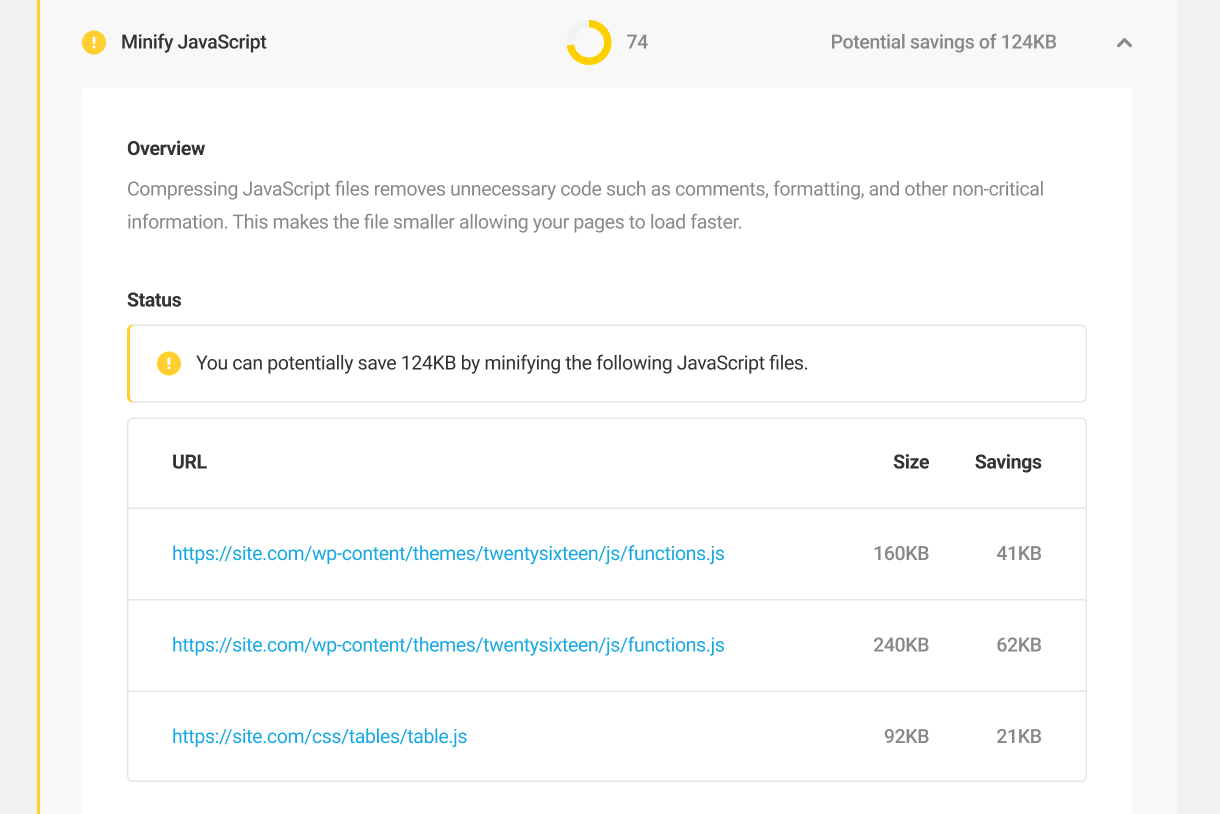Select the URL column header
1220x814 pixels.
(x=189, y=462)
